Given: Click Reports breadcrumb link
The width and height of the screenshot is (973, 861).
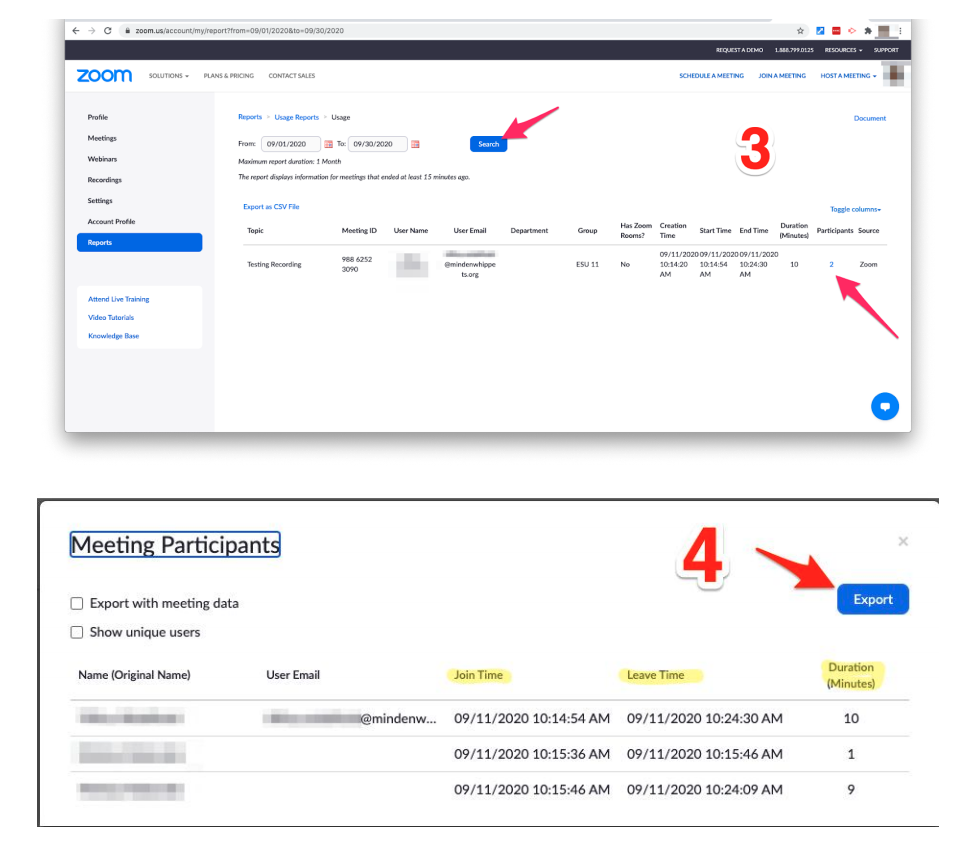Looking at the screenshot, I should click(x=250, y=117).
